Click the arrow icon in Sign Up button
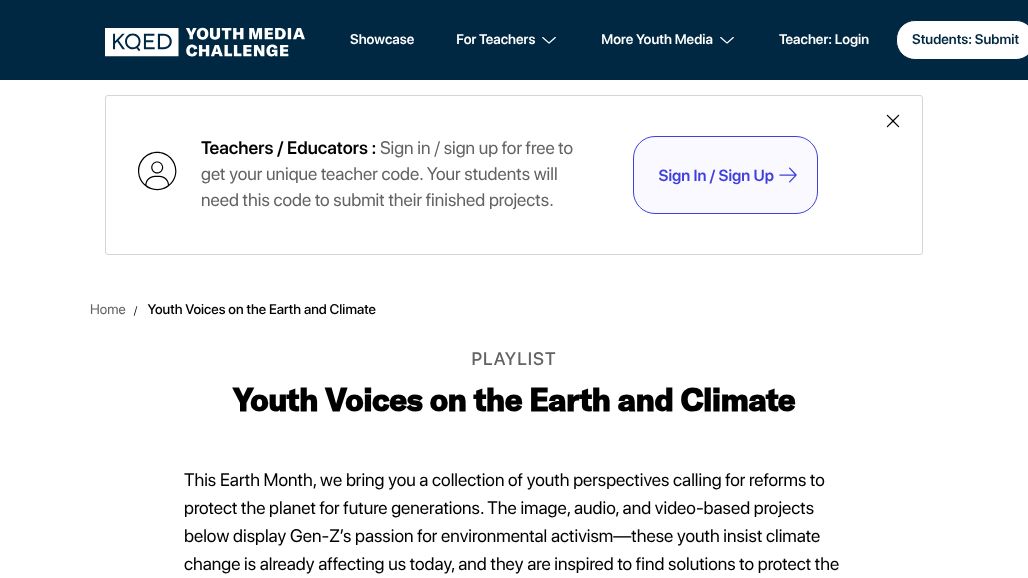1028x578 pixels. tap(788, 175)
